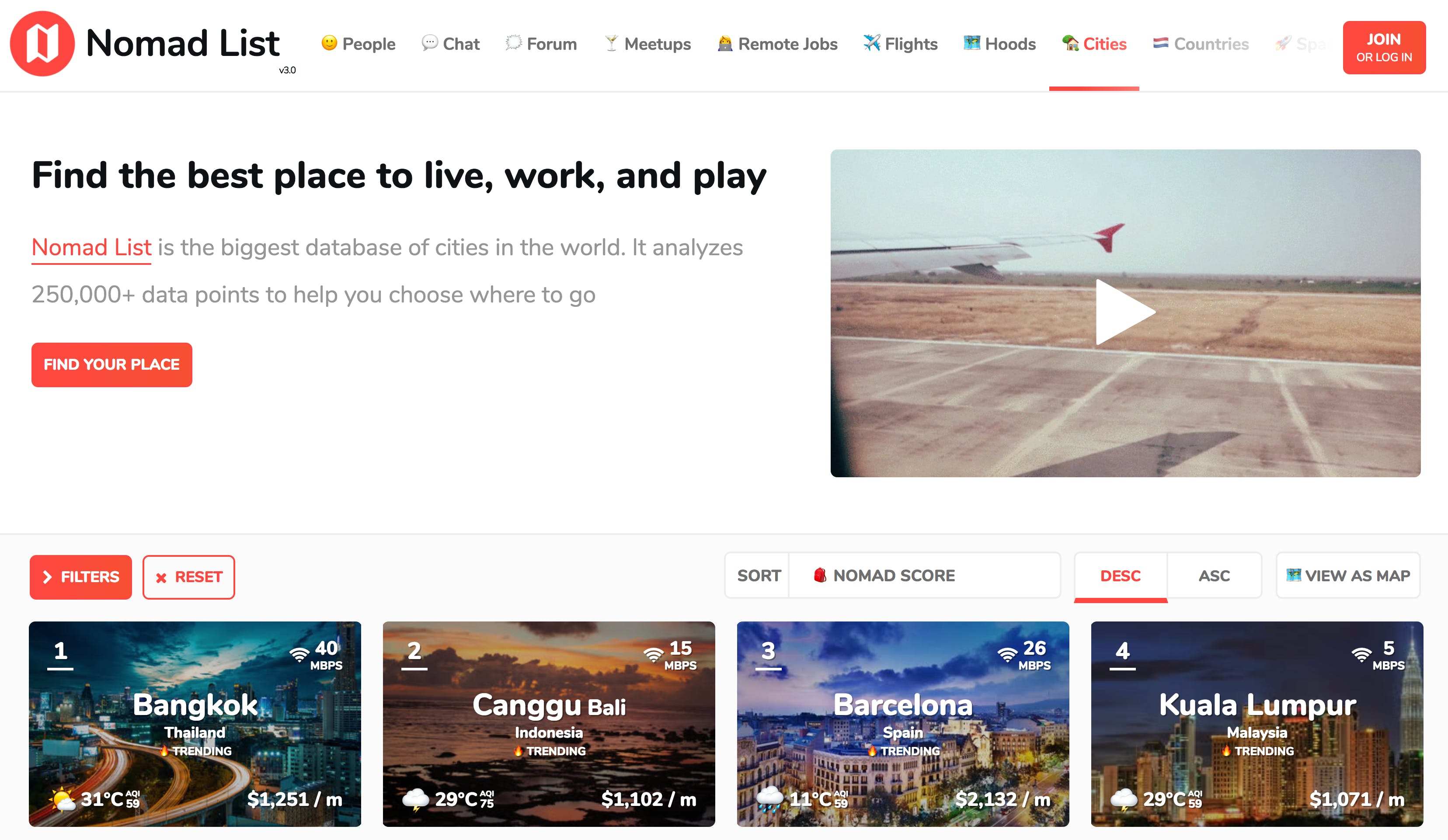
Task: Click the $1,071 / m price on Kuala Lumpur
Action: pos(1357,799)
